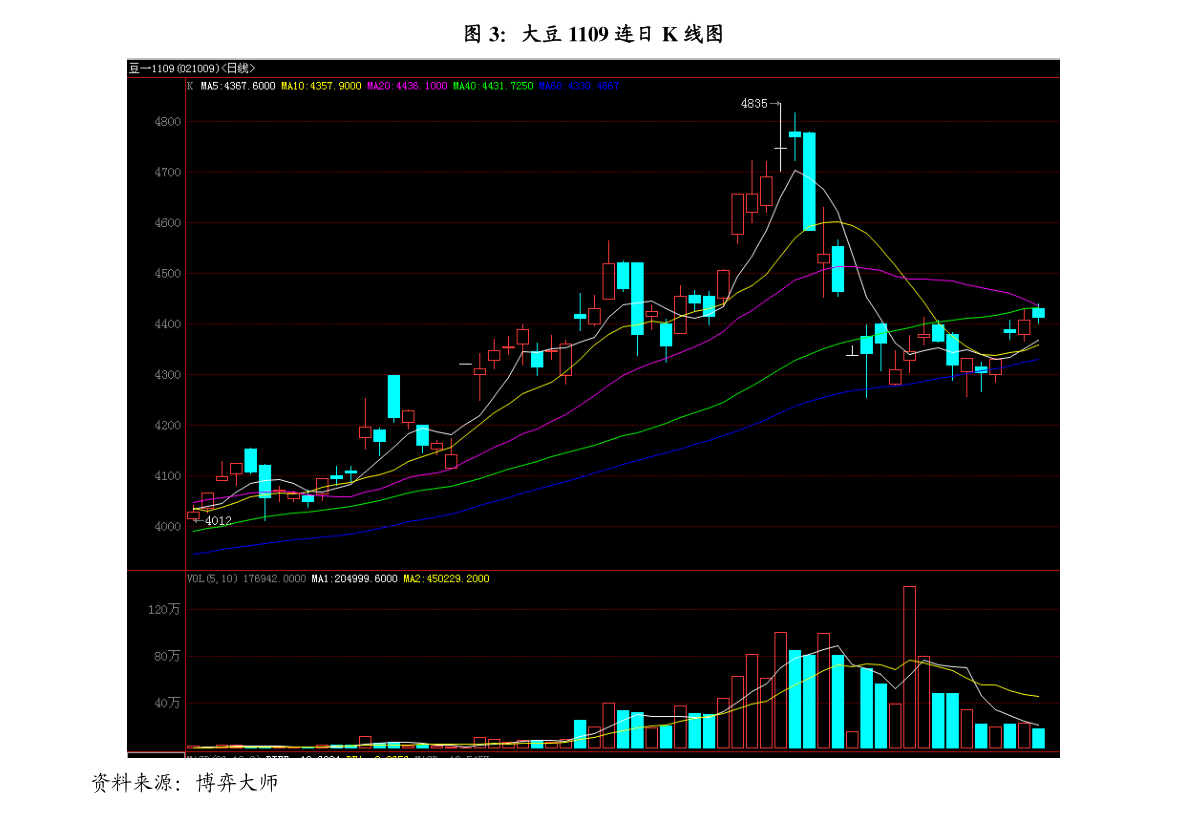1191x817 pixels.
Task: Click the yellow MA2:450229.2000 volume label
Action: tap(446, 579)
